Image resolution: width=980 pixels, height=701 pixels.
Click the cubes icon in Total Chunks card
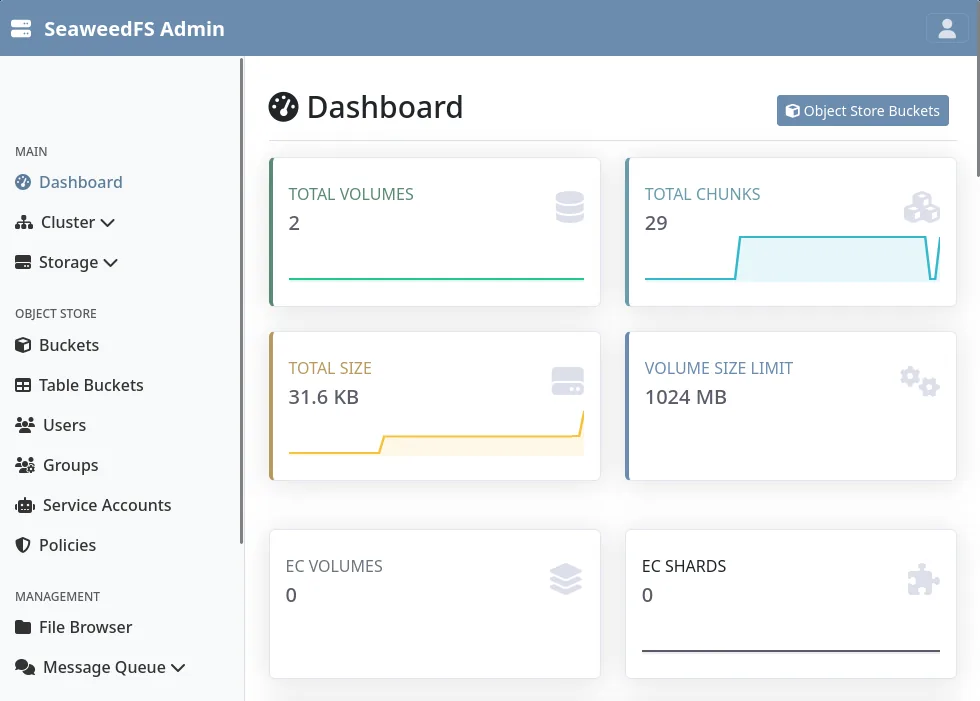pos(922,207)
